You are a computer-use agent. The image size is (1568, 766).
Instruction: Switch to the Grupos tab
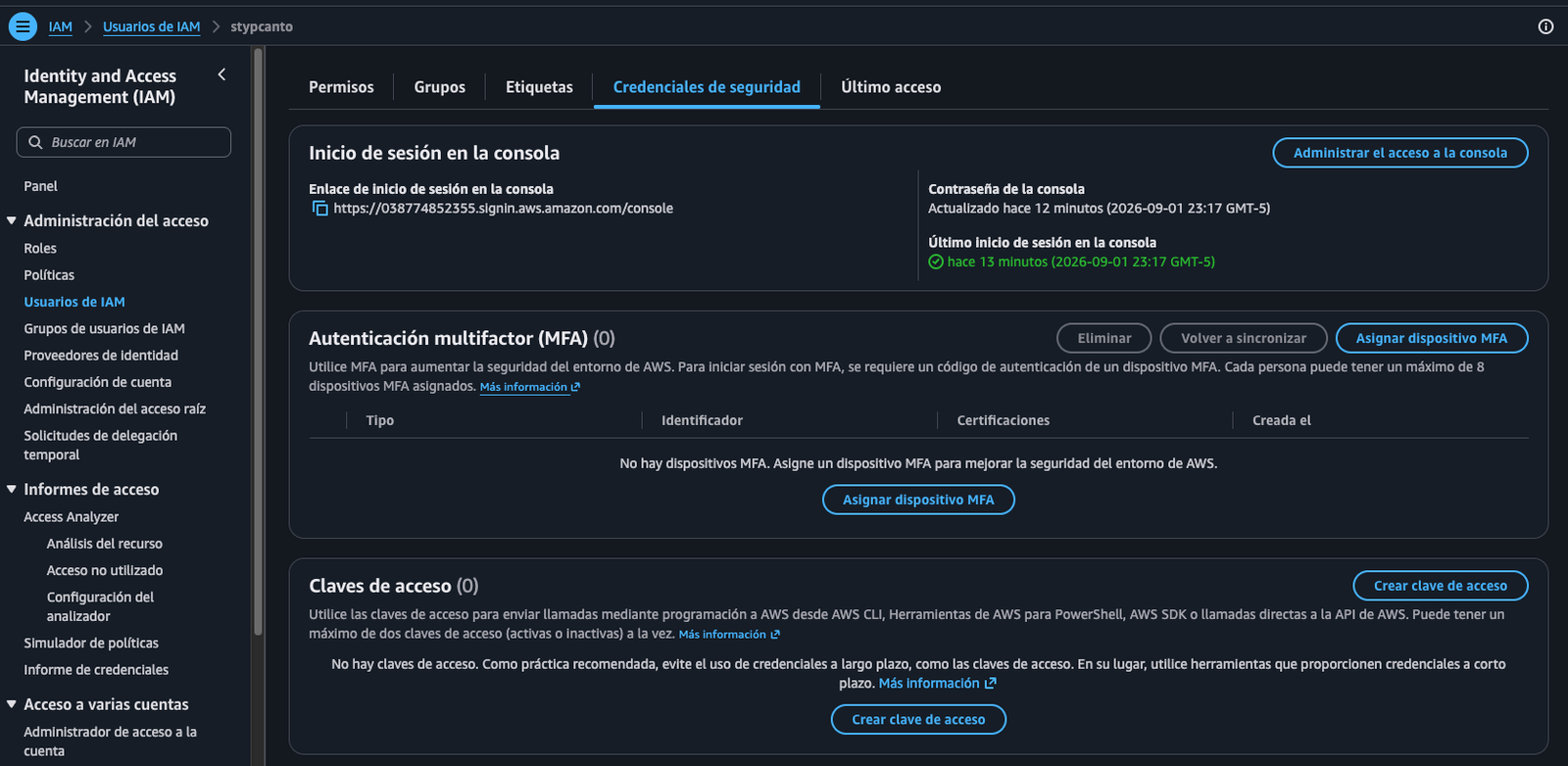coord(440,87)
